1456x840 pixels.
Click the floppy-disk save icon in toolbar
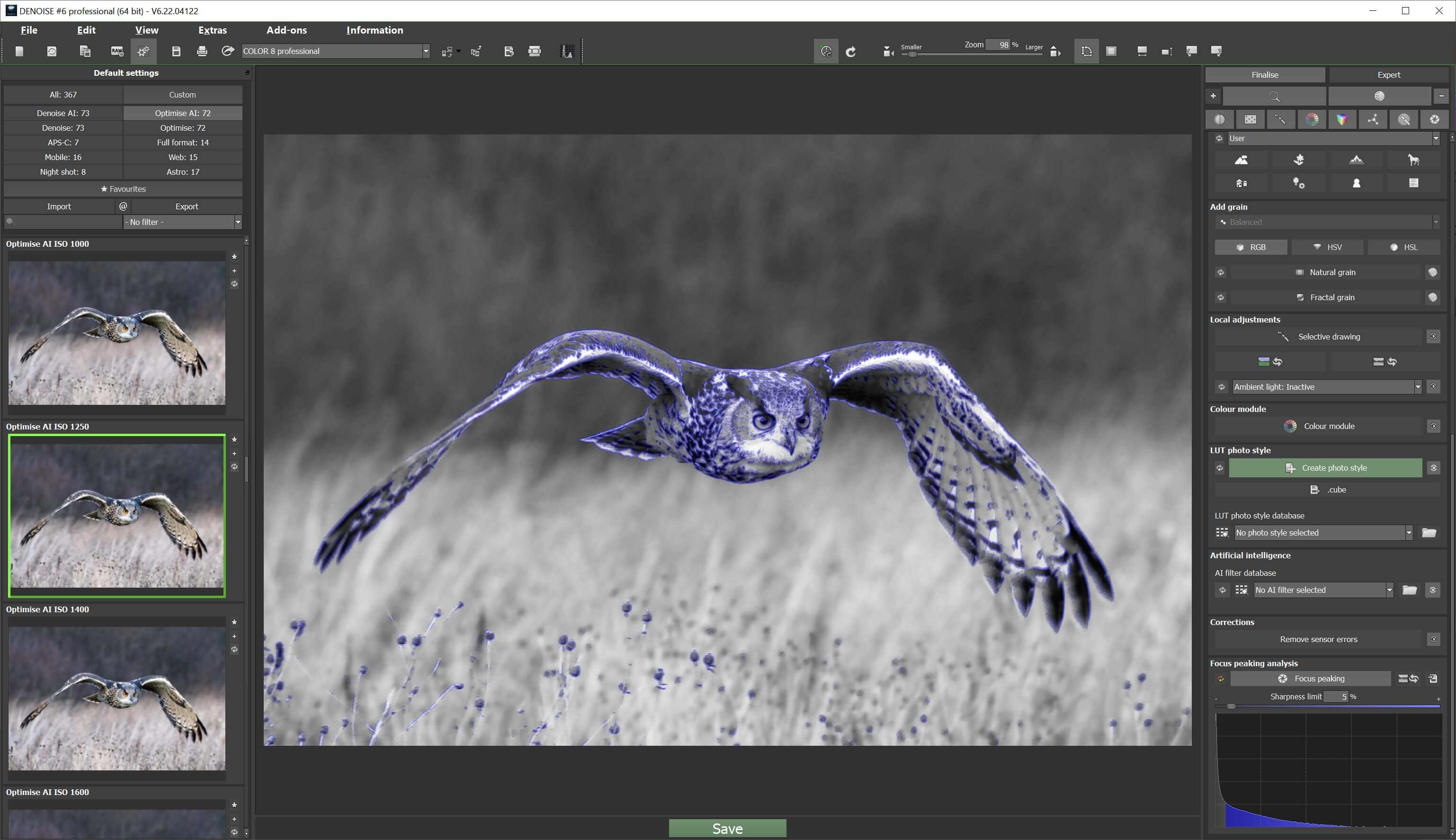[177, 51]
